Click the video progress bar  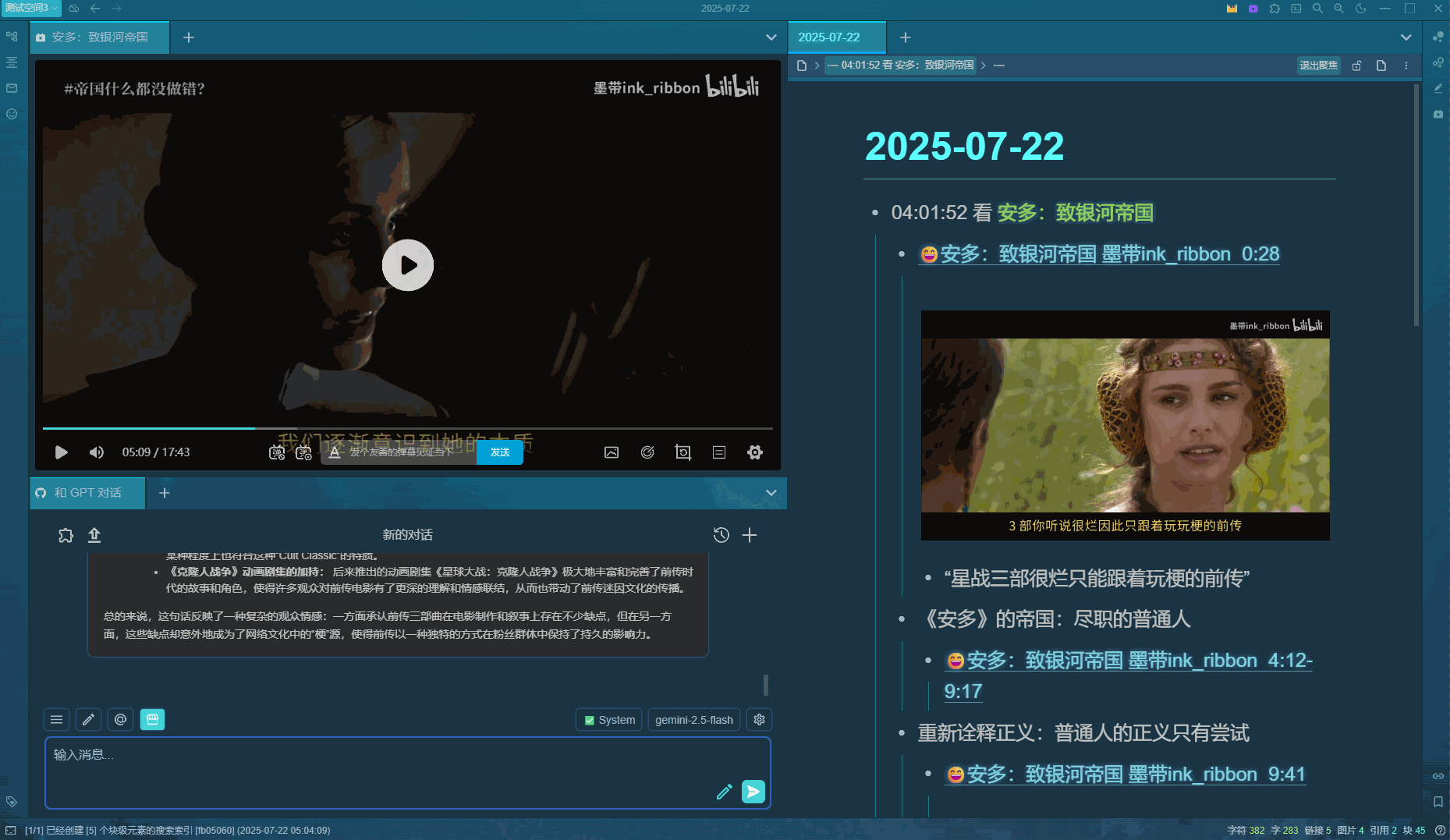pos(407,428)
